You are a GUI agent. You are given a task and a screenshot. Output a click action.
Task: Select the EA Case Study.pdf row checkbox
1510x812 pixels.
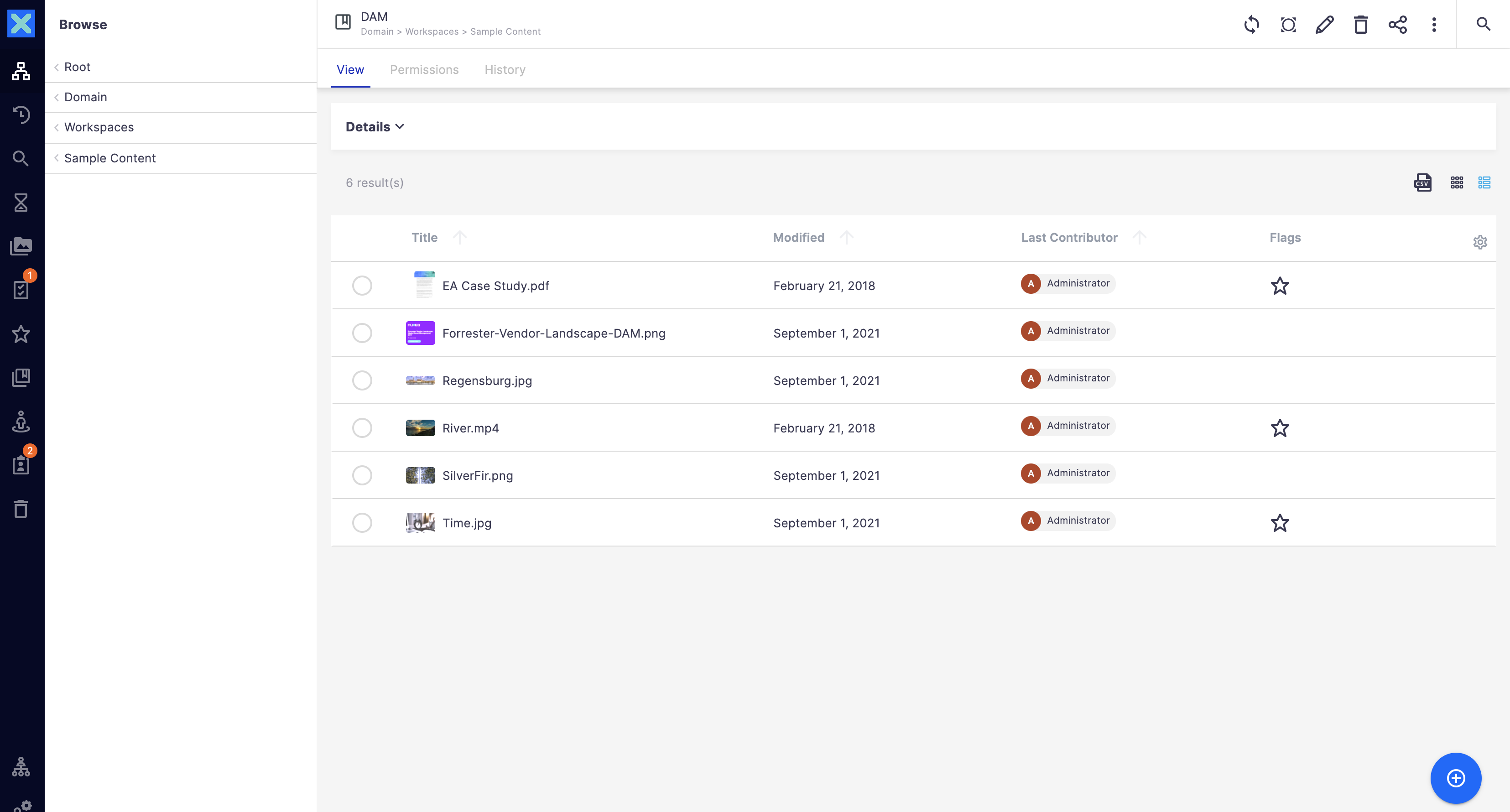coord(362,286)
